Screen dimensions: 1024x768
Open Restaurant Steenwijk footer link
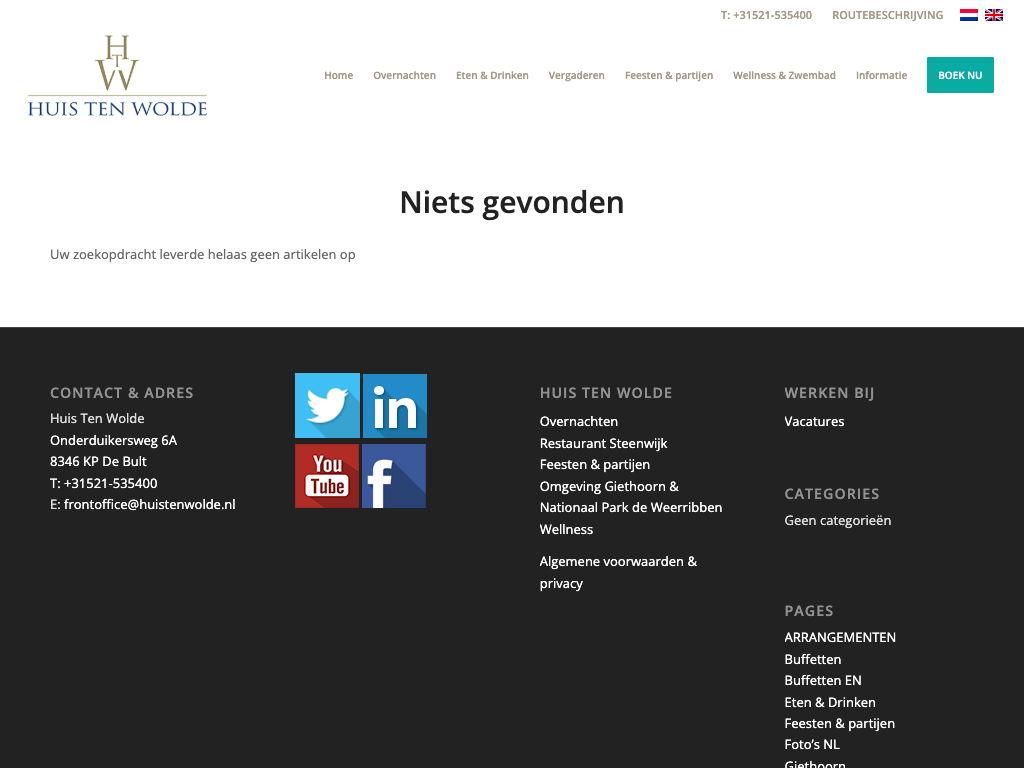click(603, 443)
